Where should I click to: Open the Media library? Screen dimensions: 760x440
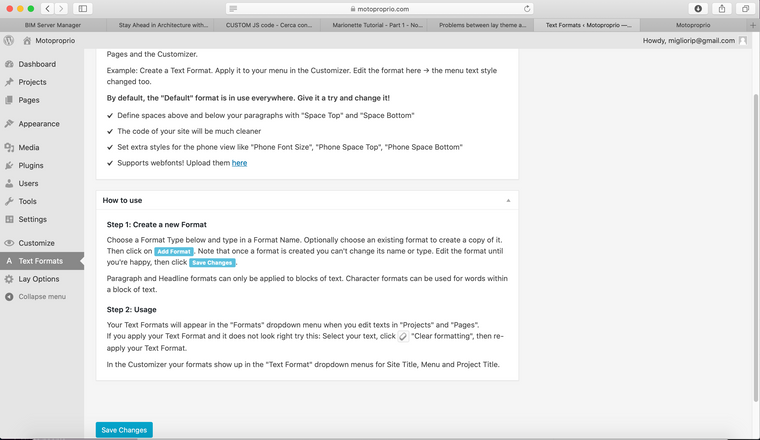[29, 147]
